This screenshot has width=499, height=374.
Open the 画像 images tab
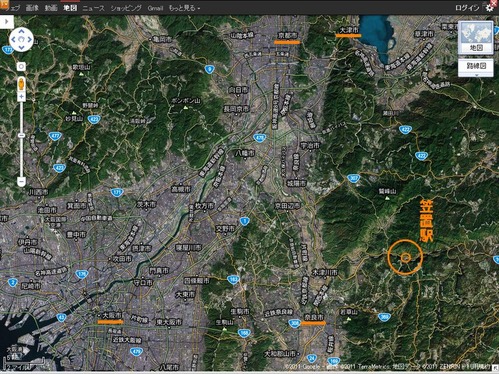tap(32, 8)
